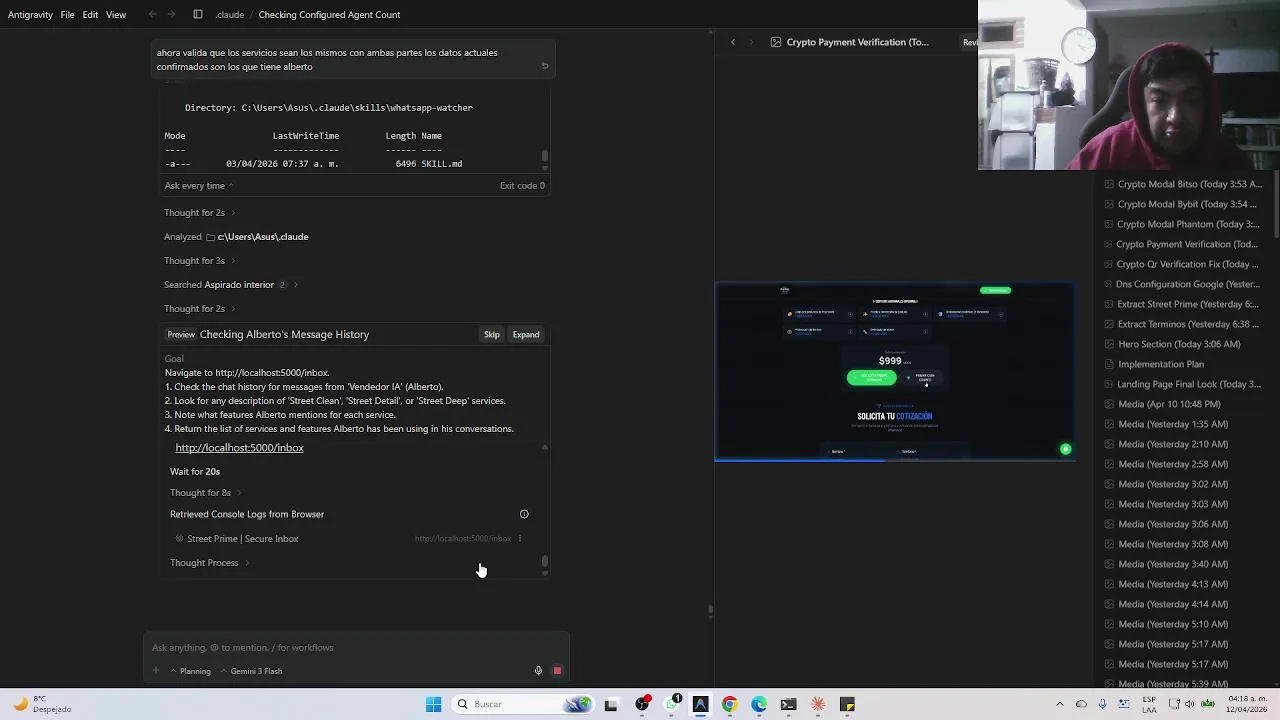Click the landing page screenshot thumbnail

tap(894, 372)
